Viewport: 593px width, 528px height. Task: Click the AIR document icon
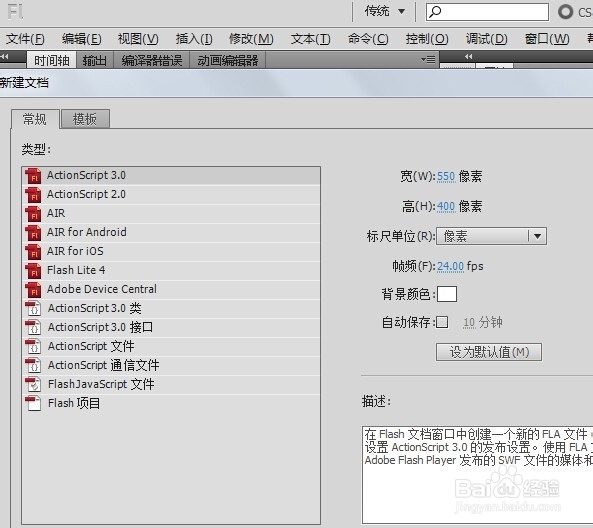33,214
